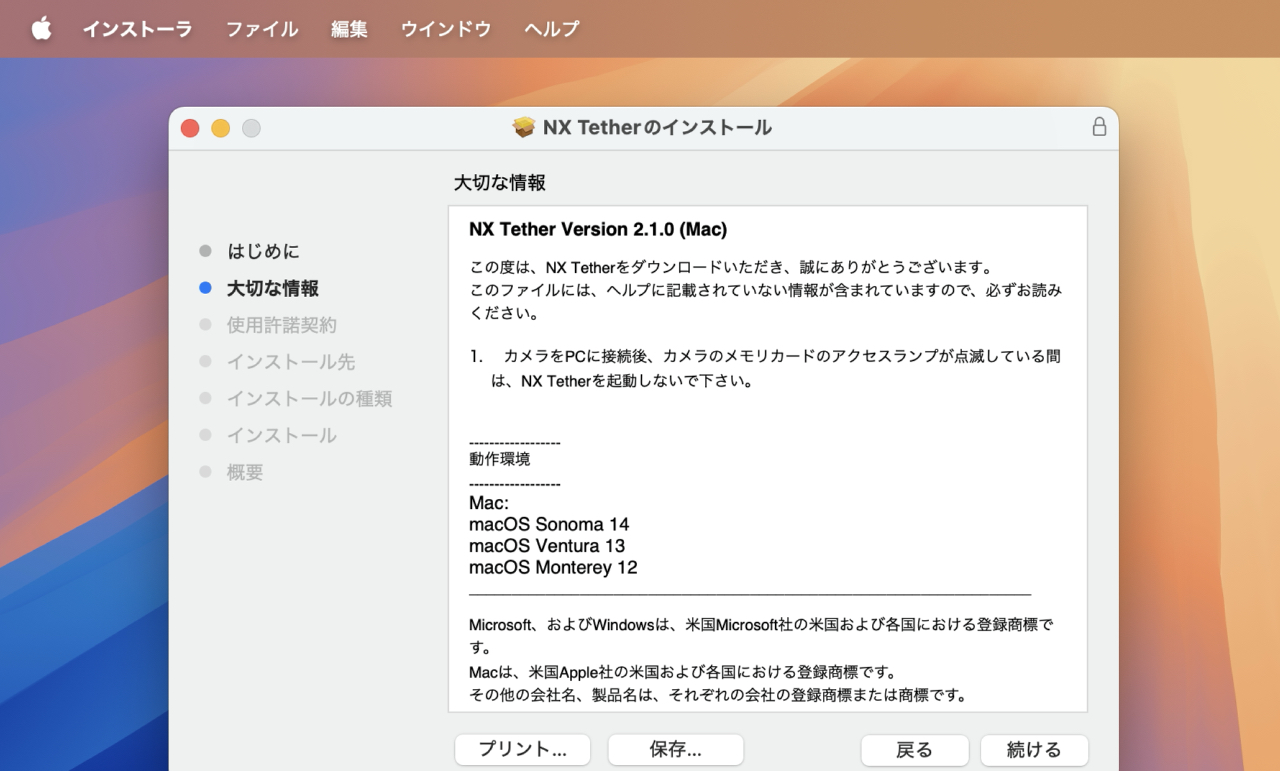Click the heading NX Tether Version 2.1.0 (Mac)
Image resolution: width=1280 pixels, height=771 pixels.
(598, 229)
